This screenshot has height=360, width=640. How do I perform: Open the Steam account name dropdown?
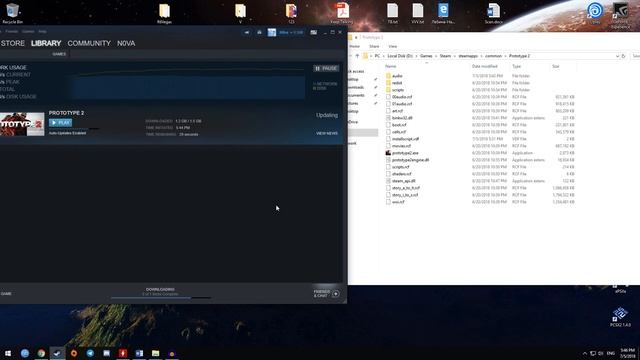coord(291,32)
